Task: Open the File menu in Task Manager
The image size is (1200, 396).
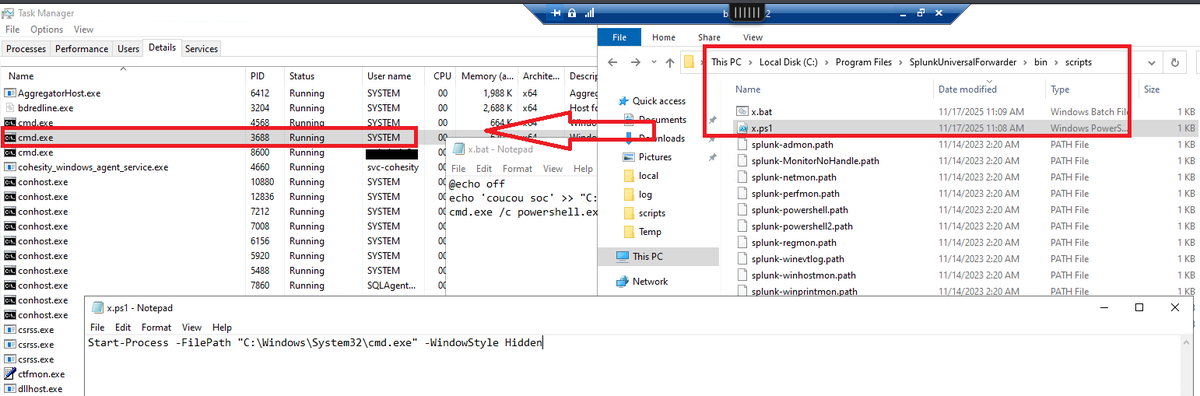Action: [12, 30]
